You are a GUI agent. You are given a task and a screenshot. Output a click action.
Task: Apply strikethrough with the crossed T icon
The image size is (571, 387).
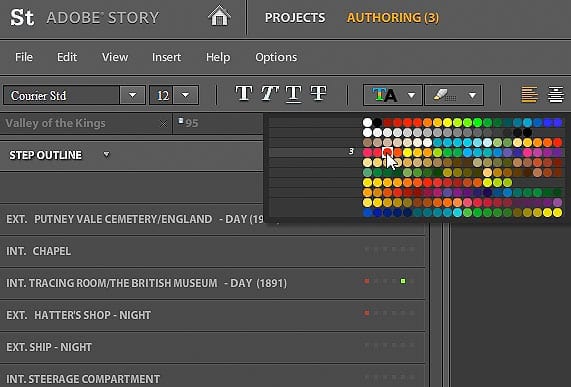point(318,93)
